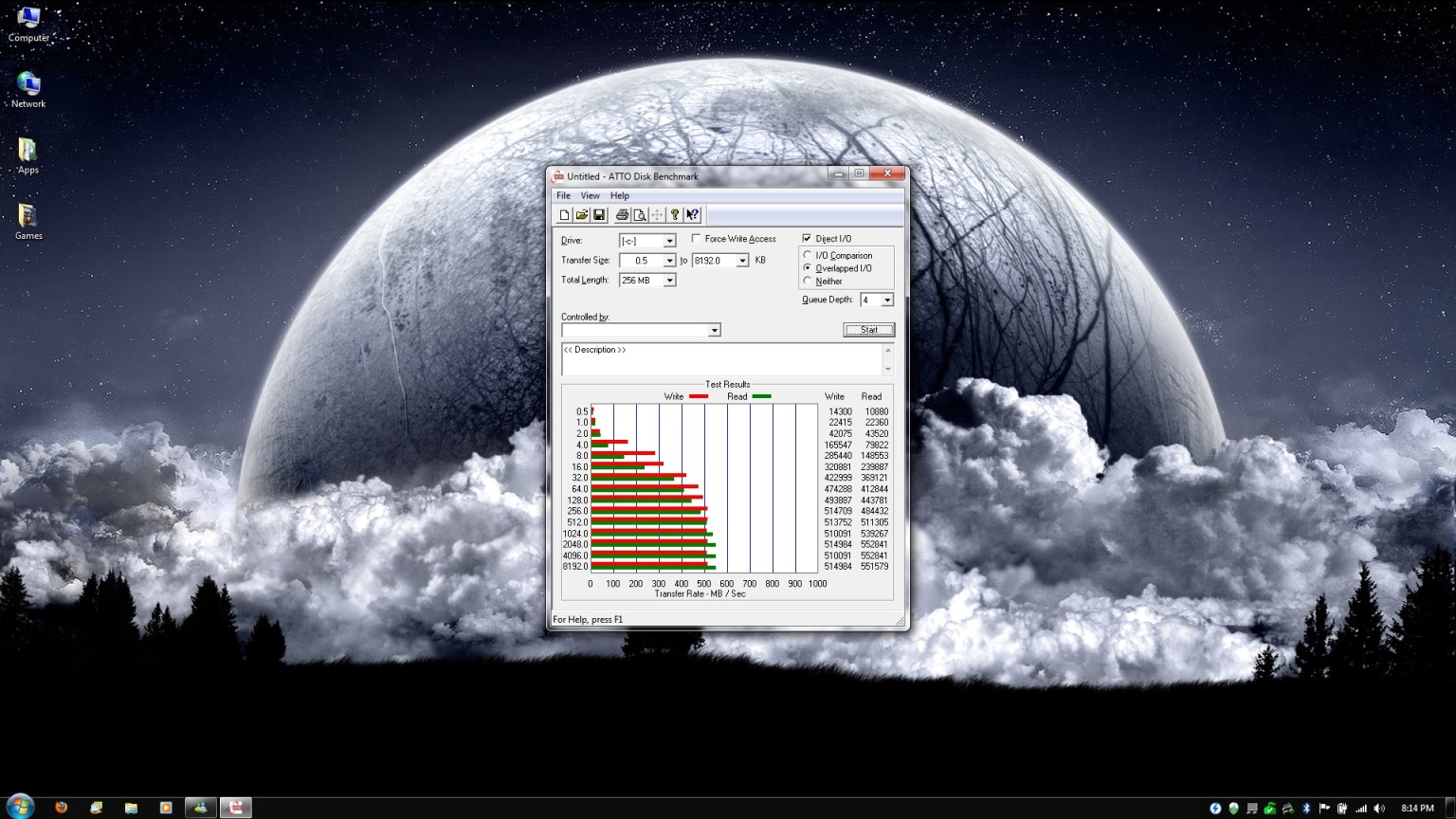
Task: Click the 0.5 row write value 14300
Action: (840, 411)
